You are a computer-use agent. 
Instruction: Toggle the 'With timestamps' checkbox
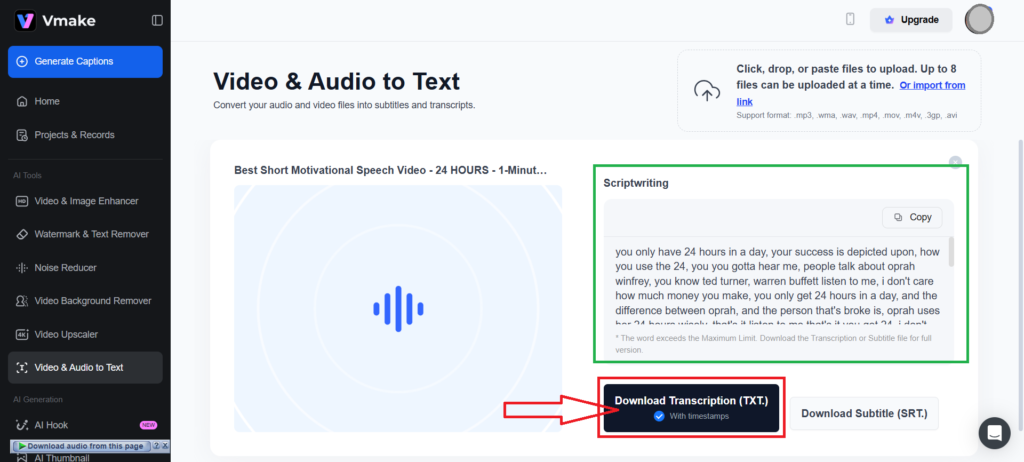658,416
